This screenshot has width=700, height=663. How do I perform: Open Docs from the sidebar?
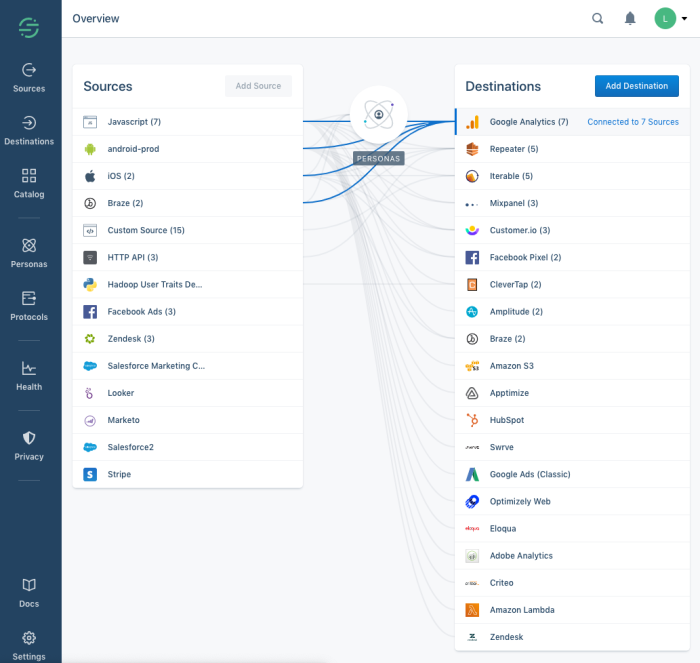[29, 593]
